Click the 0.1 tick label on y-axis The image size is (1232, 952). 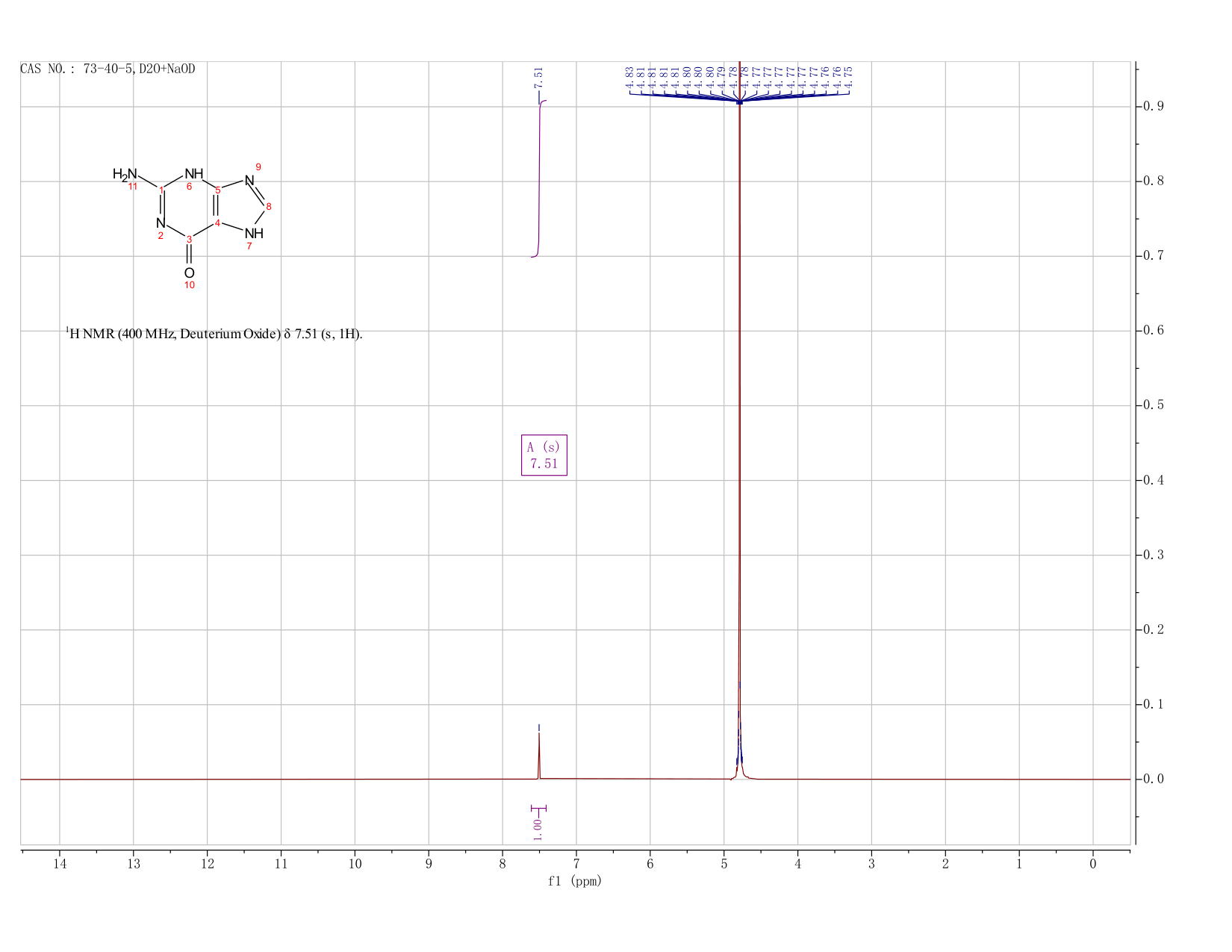pos(1154,705)
